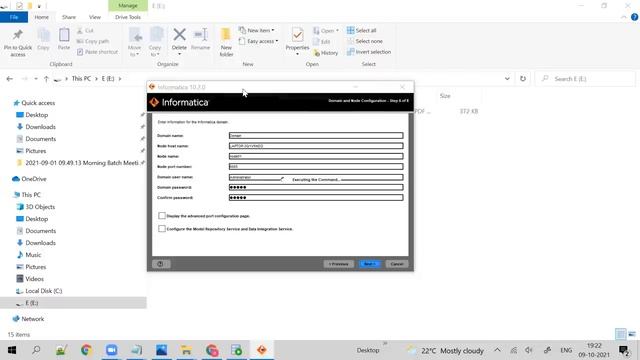Click This PC in address breadcrumb
640x360 pixels.
click(81, 79)
